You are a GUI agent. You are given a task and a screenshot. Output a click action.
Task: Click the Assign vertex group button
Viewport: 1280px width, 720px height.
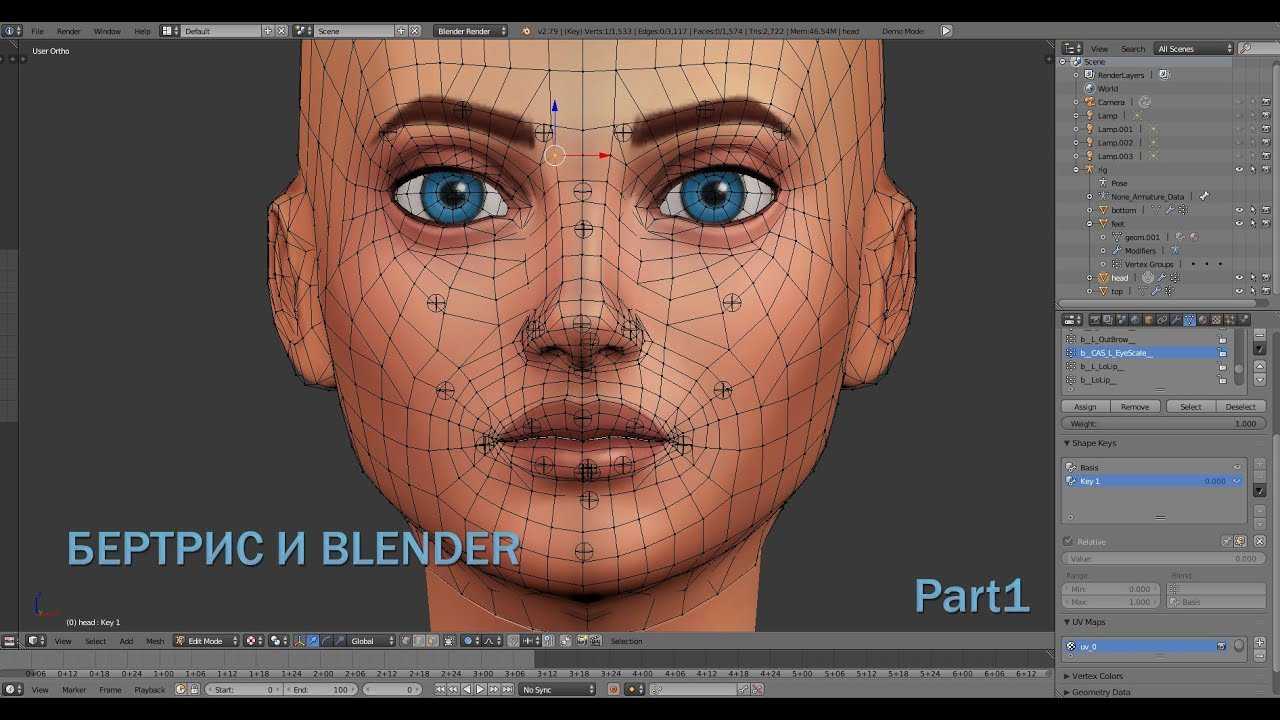click(x=1086, y=407)
